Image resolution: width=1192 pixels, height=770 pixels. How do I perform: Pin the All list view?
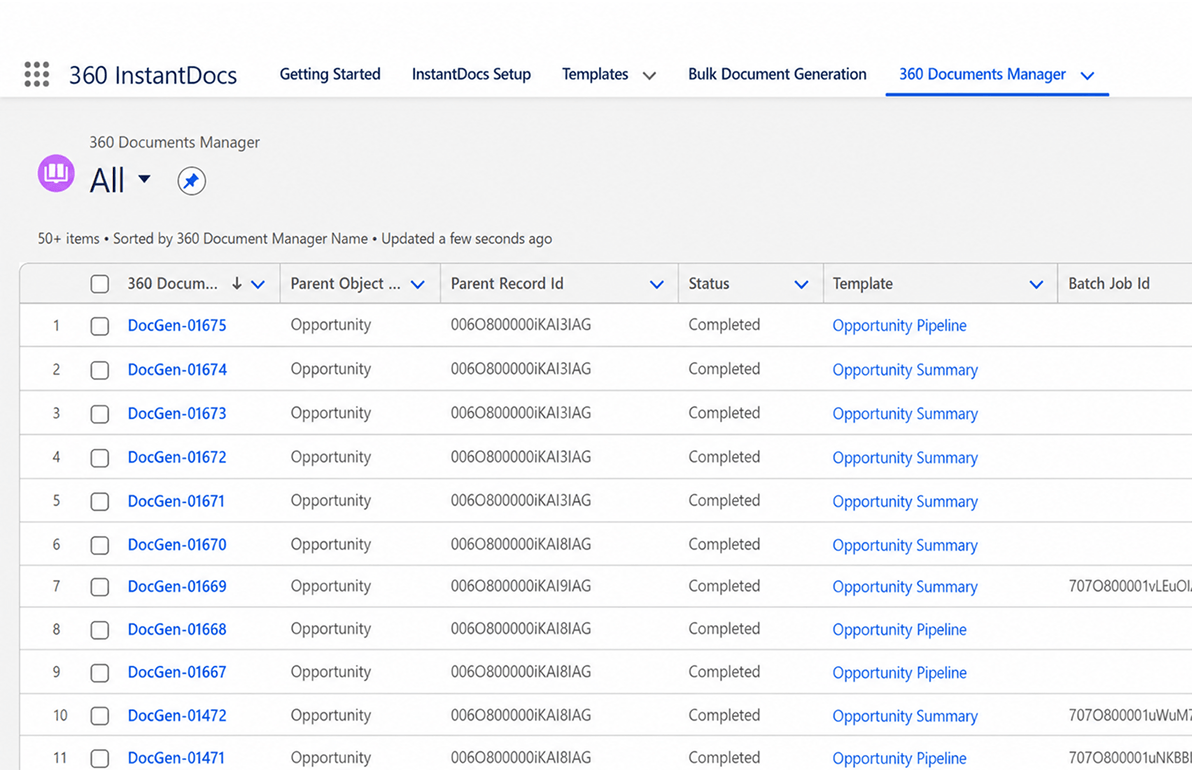[192, 181]
